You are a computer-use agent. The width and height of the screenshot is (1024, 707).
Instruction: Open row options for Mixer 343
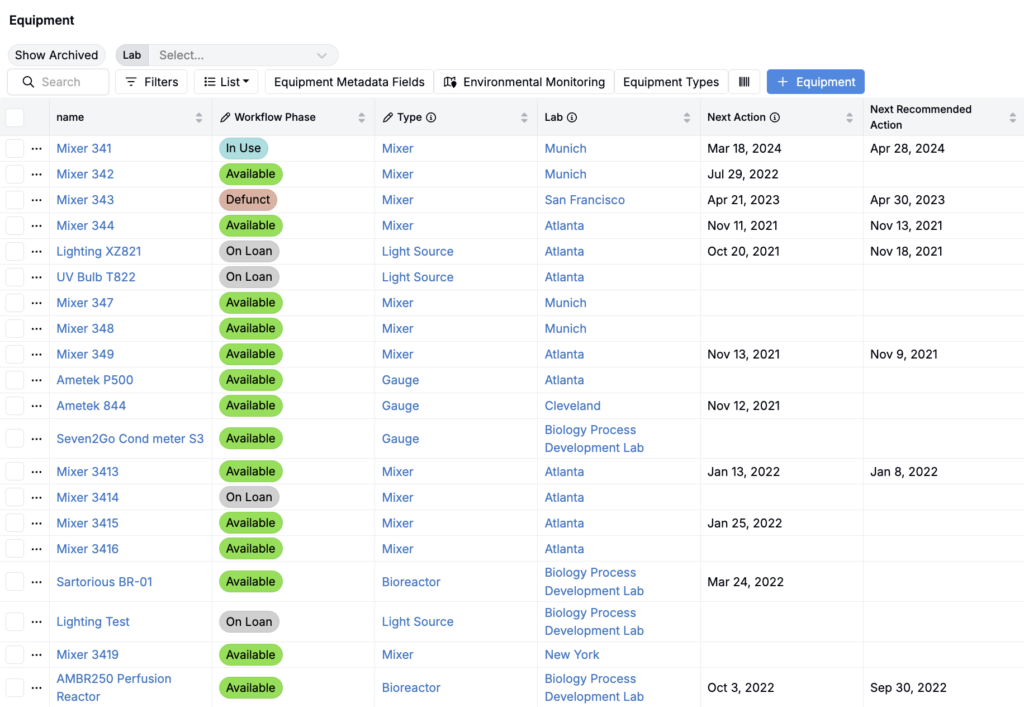(36, 200)
